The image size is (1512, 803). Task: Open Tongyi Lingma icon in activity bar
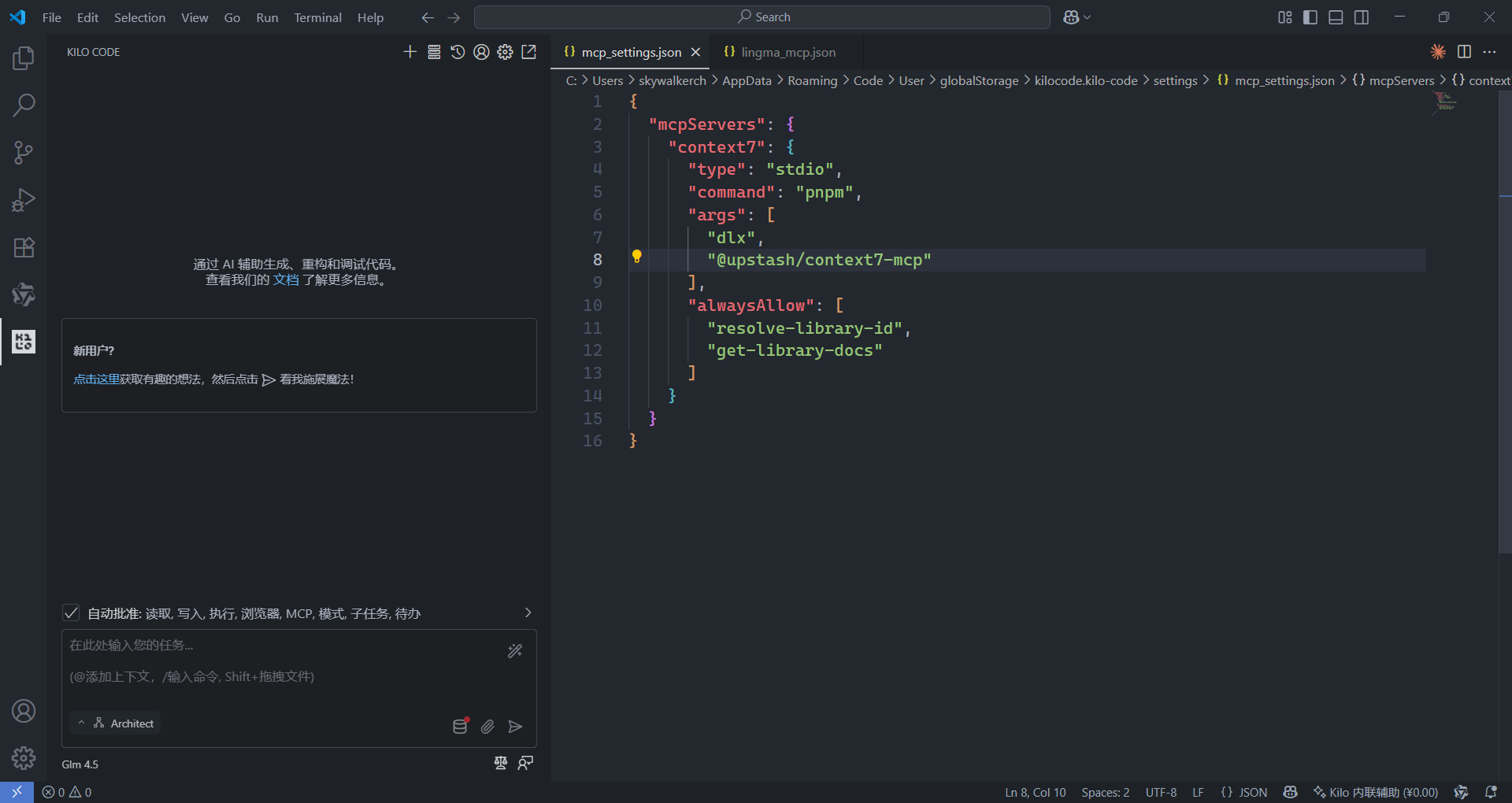[x=24, y=294]
